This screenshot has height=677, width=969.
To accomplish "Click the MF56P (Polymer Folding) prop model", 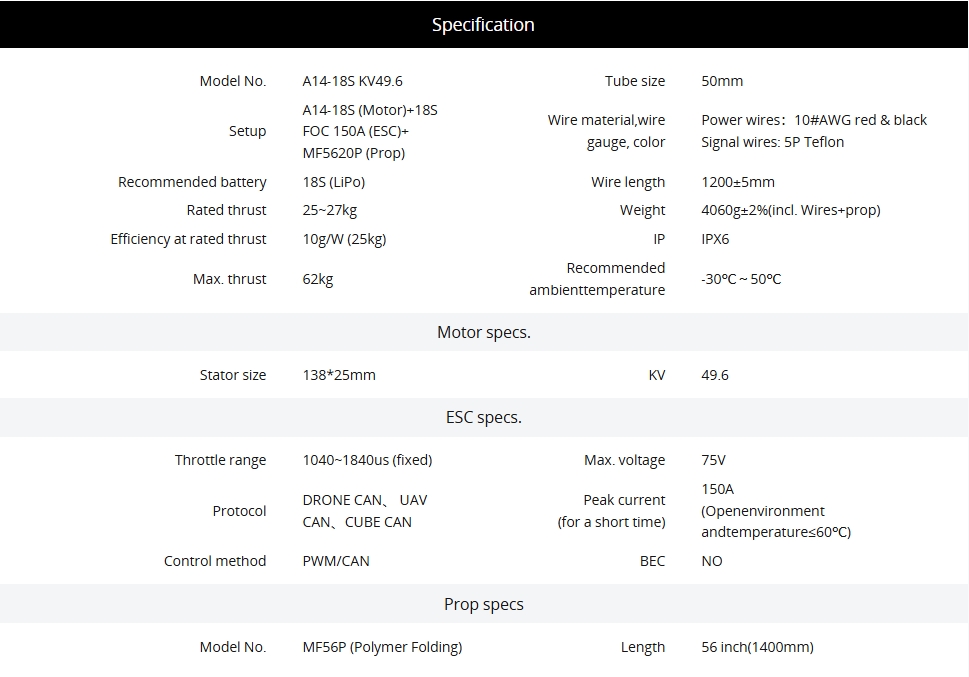I will point(382,647).
